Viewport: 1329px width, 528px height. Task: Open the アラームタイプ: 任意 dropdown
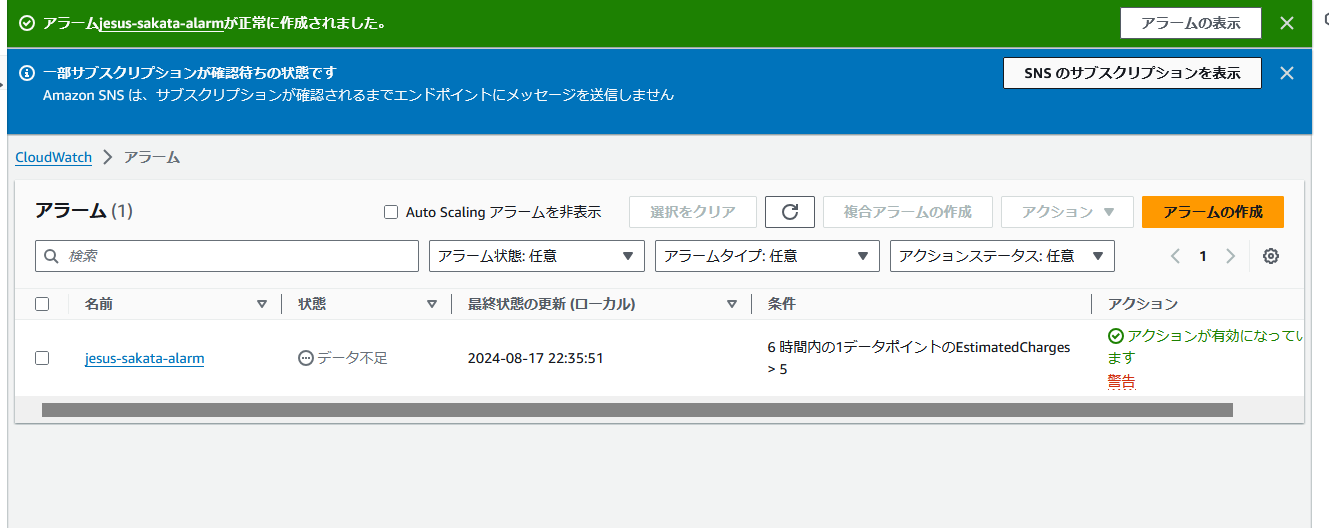[767, 256]
